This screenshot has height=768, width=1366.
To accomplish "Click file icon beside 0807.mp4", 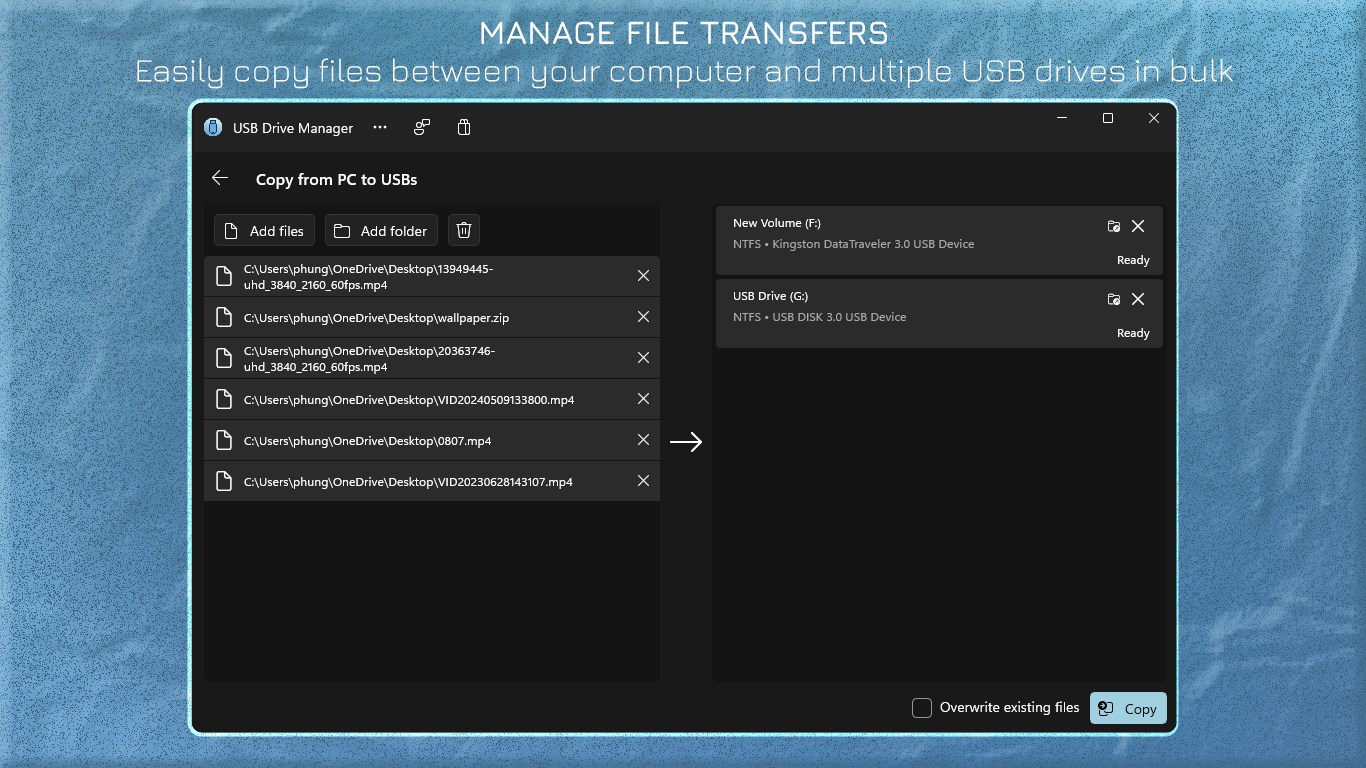I will (x=225, y=441).
